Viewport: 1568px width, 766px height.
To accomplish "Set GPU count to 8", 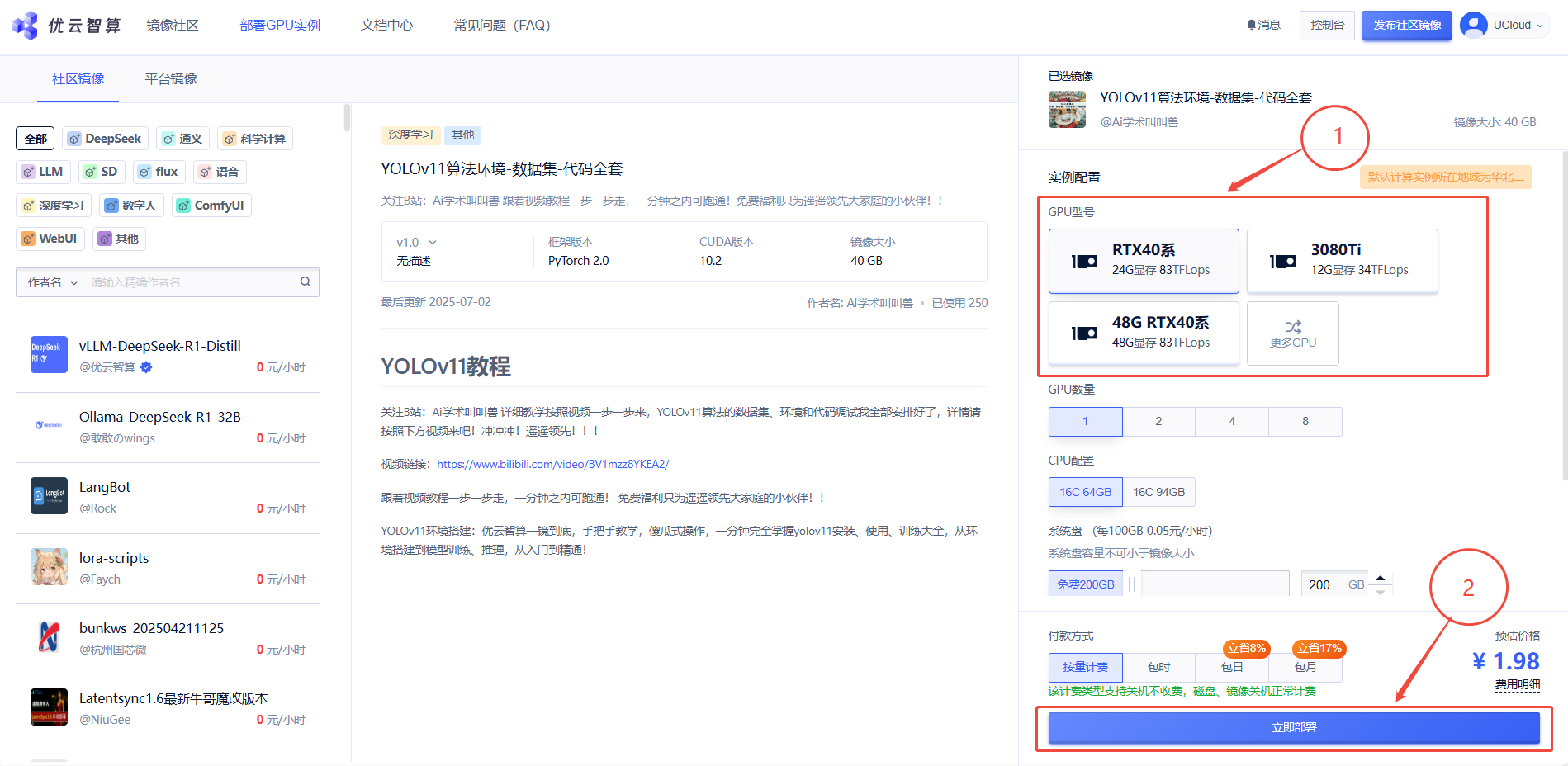I will [1305, 422].
